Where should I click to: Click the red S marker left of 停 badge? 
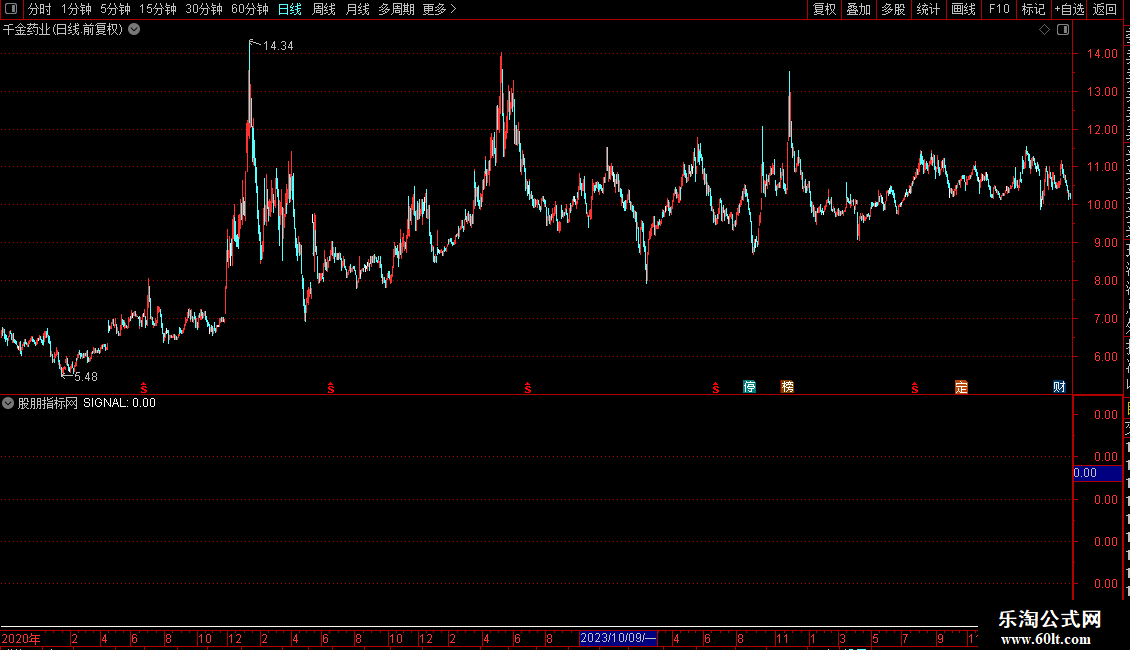coord(716,388)
